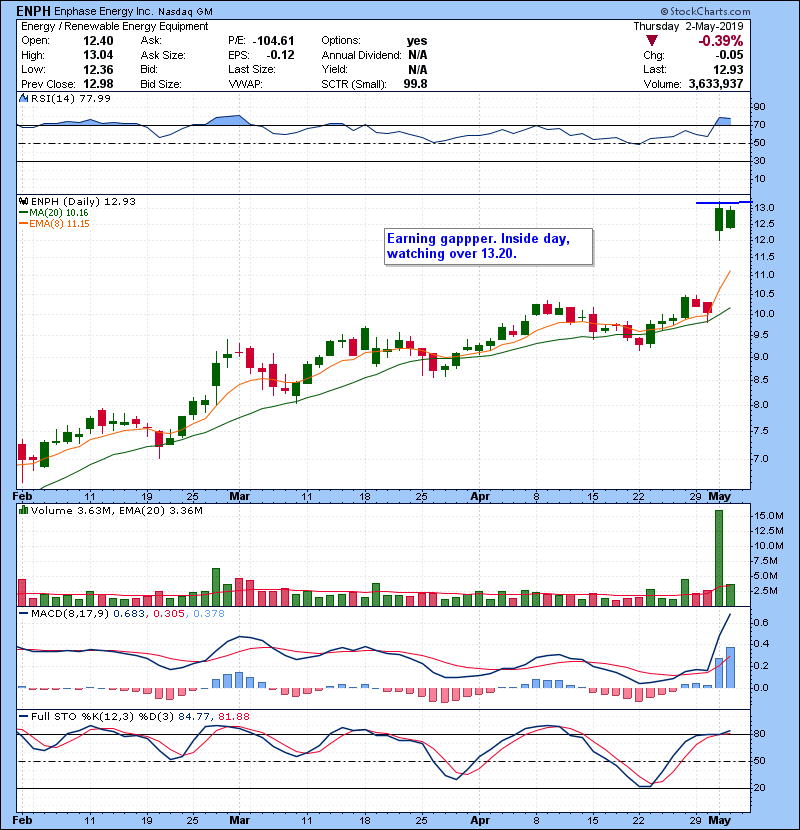Click the RSI(14) 77.99 panel label
Screen dimensions: 800x830
[x=71, y=98]
